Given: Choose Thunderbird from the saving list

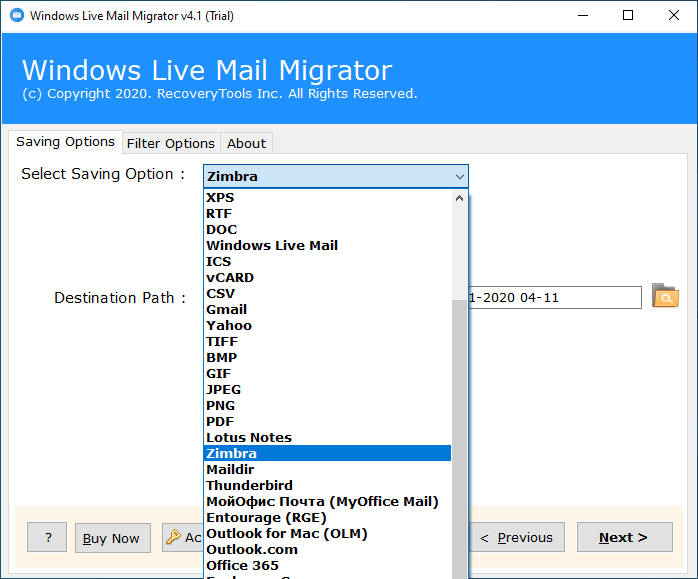Looking at the screenshot, I should pos(327,486).
